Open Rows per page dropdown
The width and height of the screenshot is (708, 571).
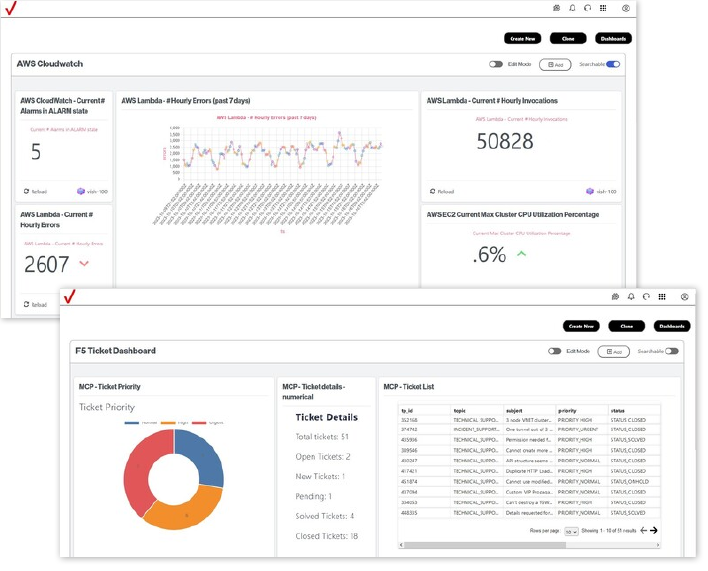[571, 532]
